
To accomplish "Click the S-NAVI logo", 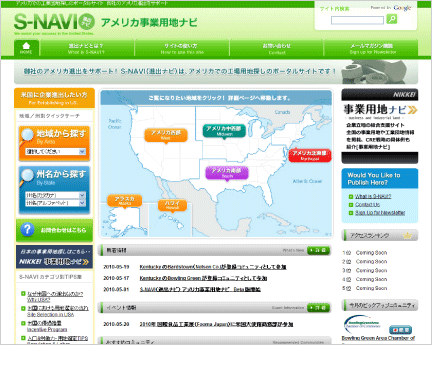I will pyautogui.click(x=54, y=22).
